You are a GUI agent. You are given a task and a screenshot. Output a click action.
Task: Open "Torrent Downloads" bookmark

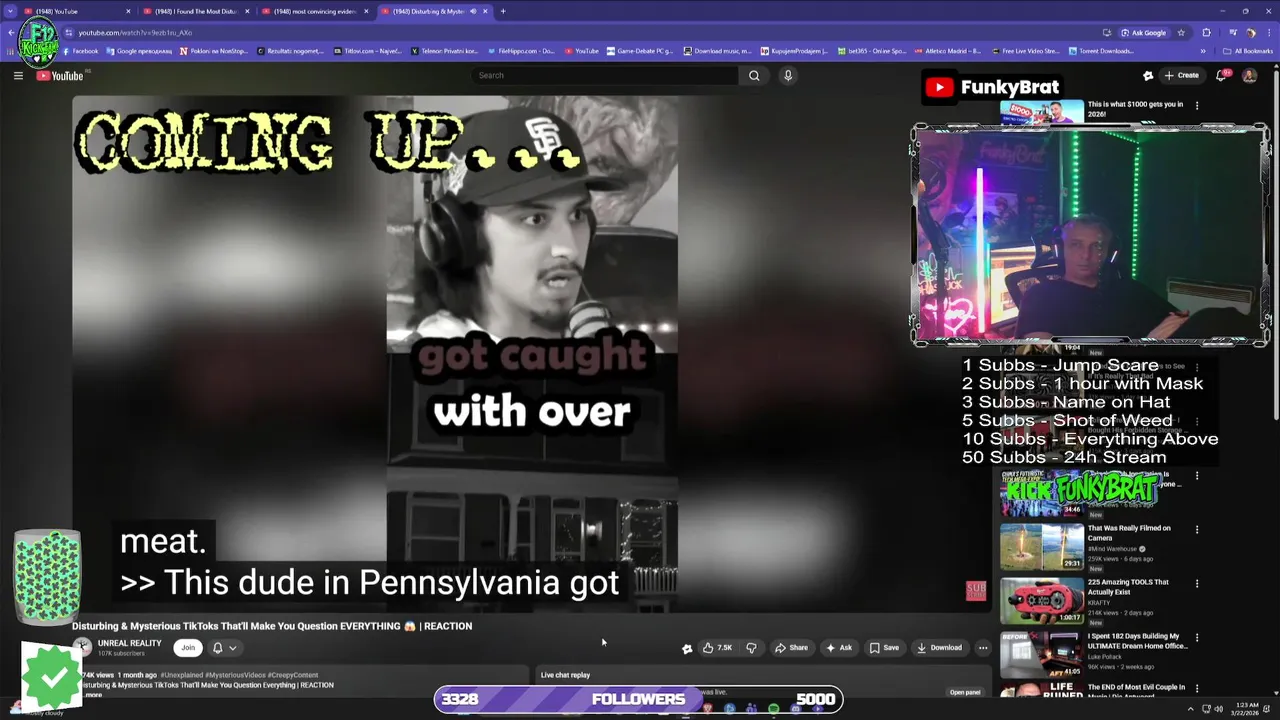click(1101, 51)
